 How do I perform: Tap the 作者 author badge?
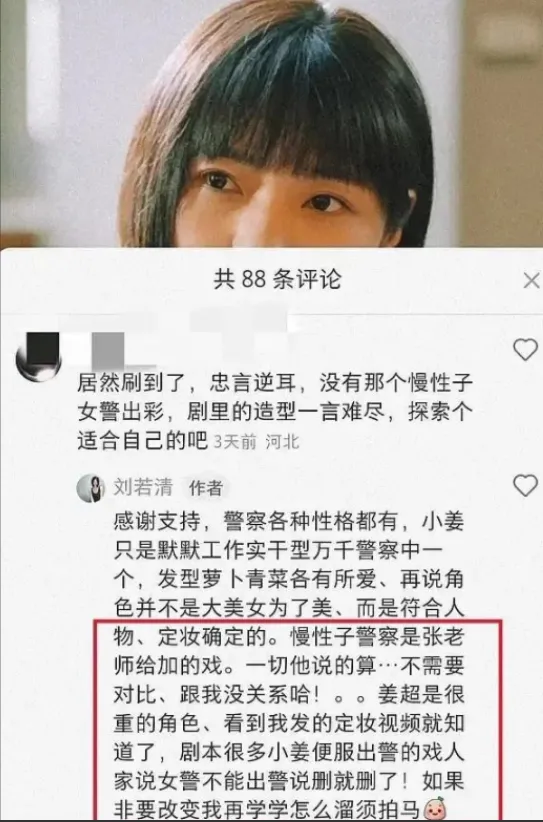click(x=205, y=488)
